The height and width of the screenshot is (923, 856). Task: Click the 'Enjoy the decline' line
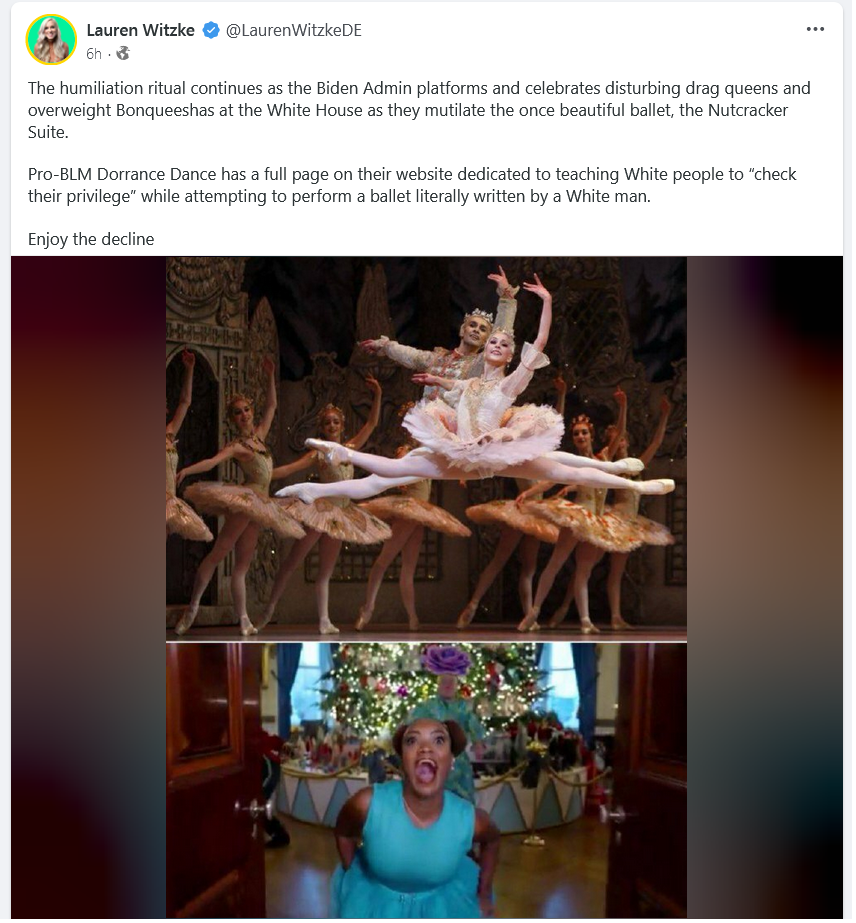coord(91,240)
